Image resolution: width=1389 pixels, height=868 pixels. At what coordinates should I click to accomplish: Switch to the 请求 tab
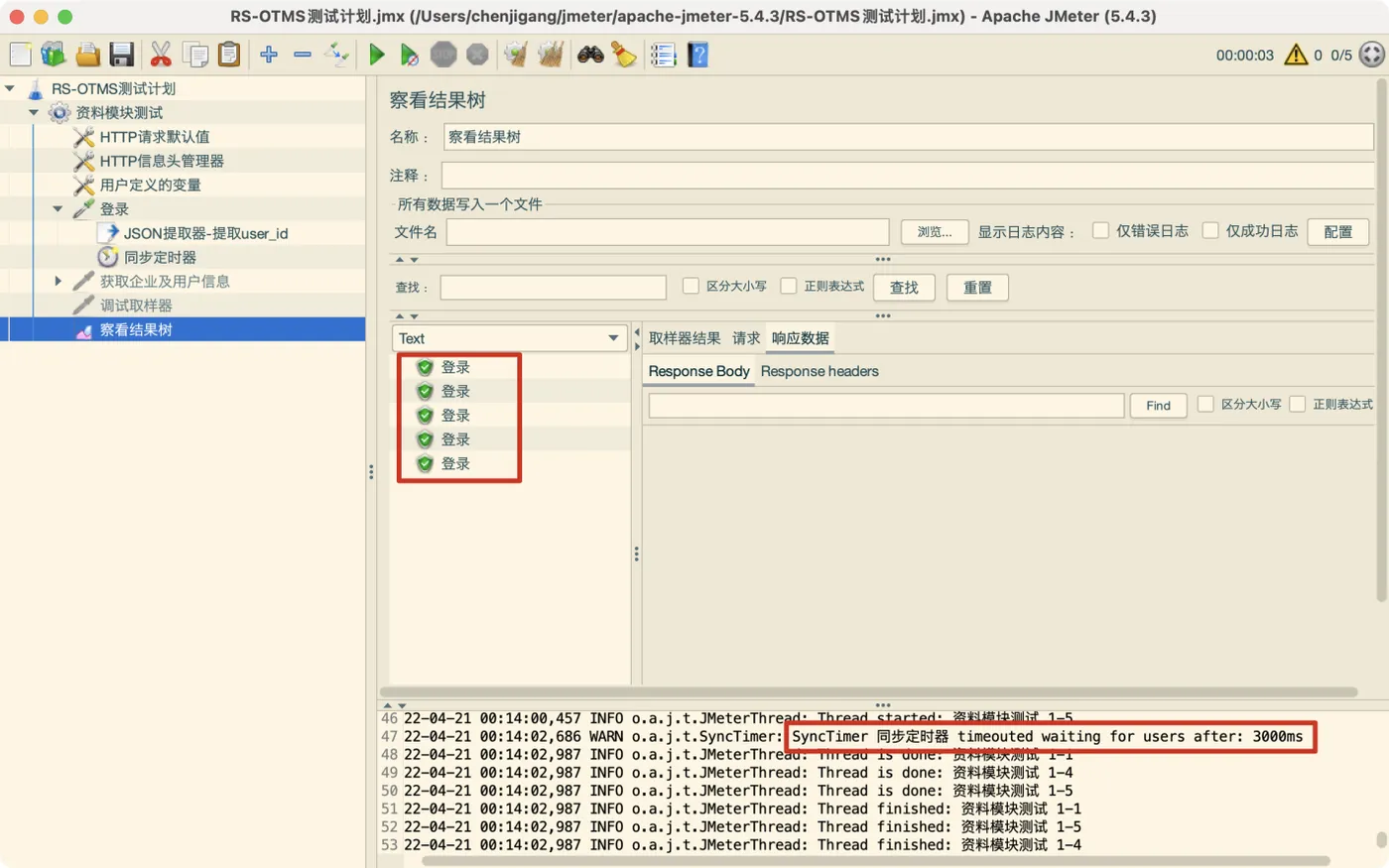[746, 338]
